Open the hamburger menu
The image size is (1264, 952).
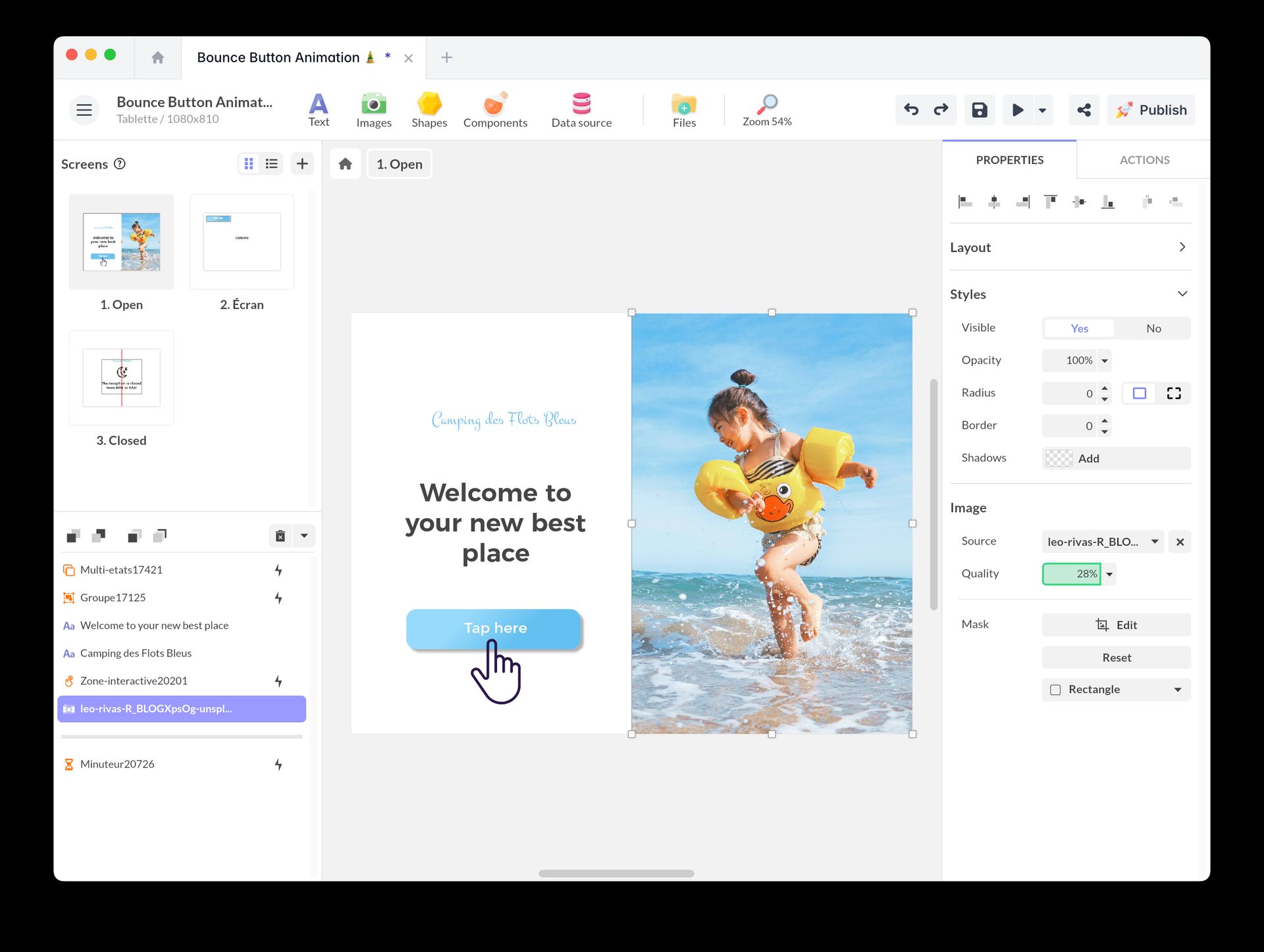pyautogui.click(x=84, y=109)
